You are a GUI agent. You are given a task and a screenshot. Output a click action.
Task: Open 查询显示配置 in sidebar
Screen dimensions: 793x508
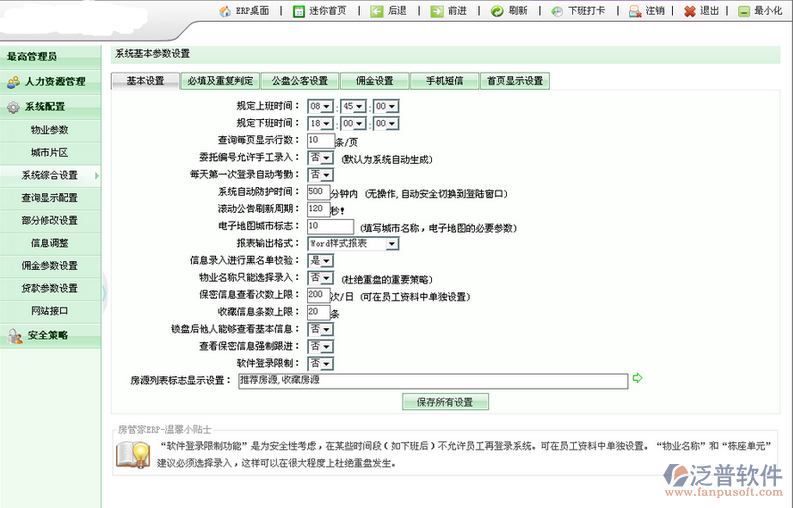[50, 198]
